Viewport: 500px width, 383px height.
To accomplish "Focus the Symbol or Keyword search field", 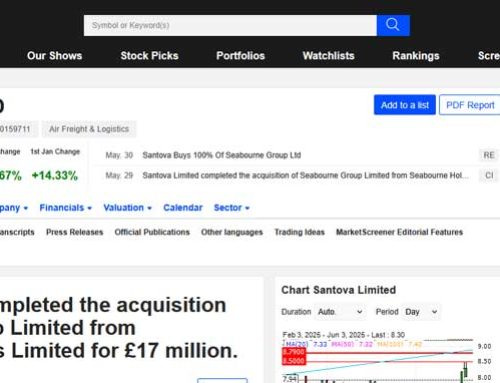I will click(x=230, y=25).
